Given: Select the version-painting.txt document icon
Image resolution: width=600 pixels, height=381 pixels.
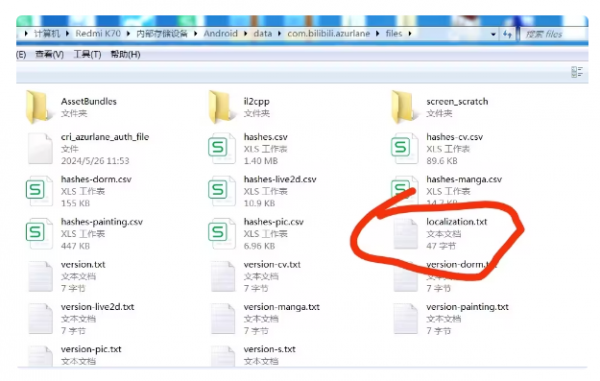Looking at the screenshot, I should pos(405,318).
